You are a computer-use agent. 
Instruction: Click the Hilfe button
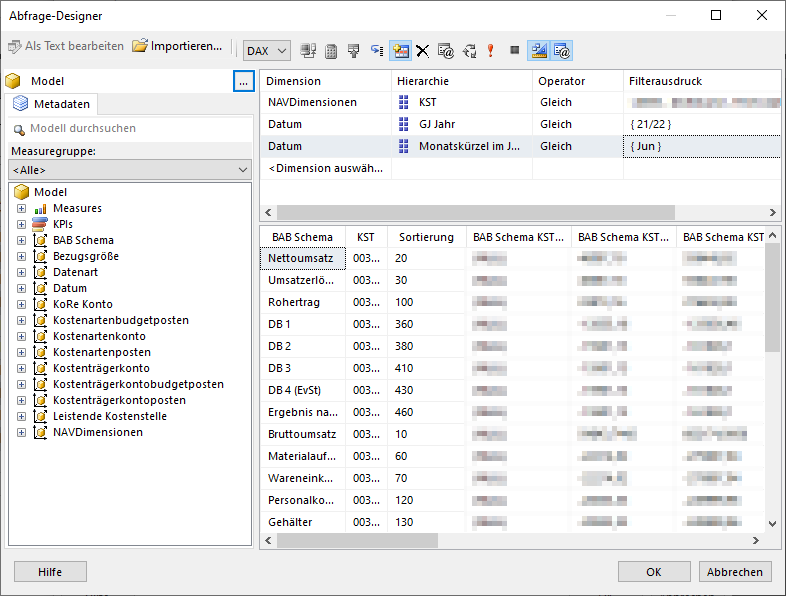(x=50, y=572)
